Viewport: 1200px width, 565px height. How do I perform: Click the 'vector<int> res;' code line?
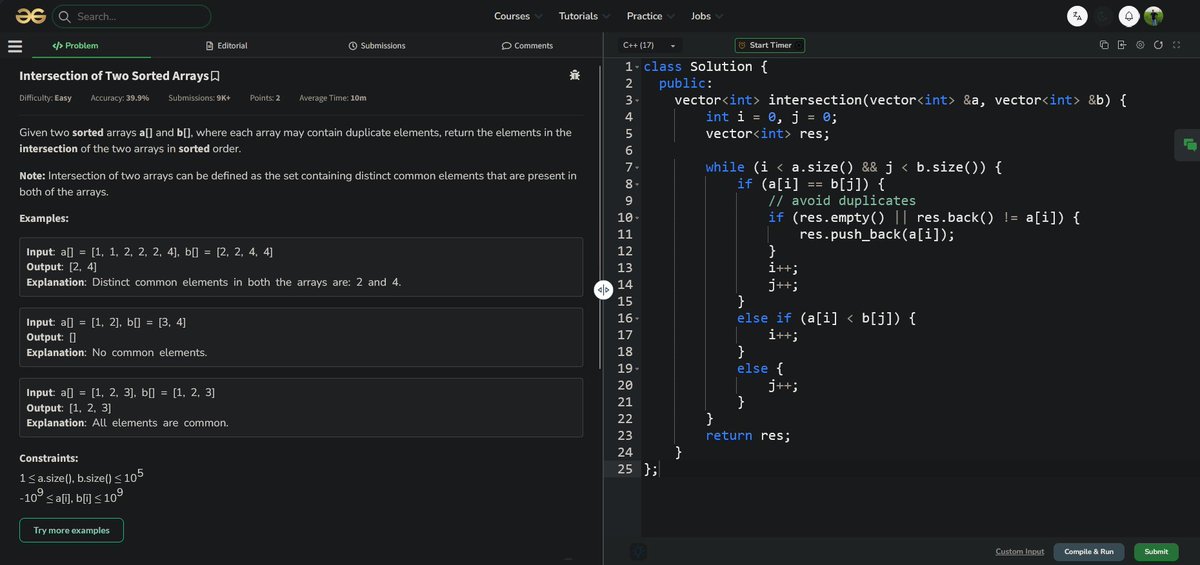[768, 134]
